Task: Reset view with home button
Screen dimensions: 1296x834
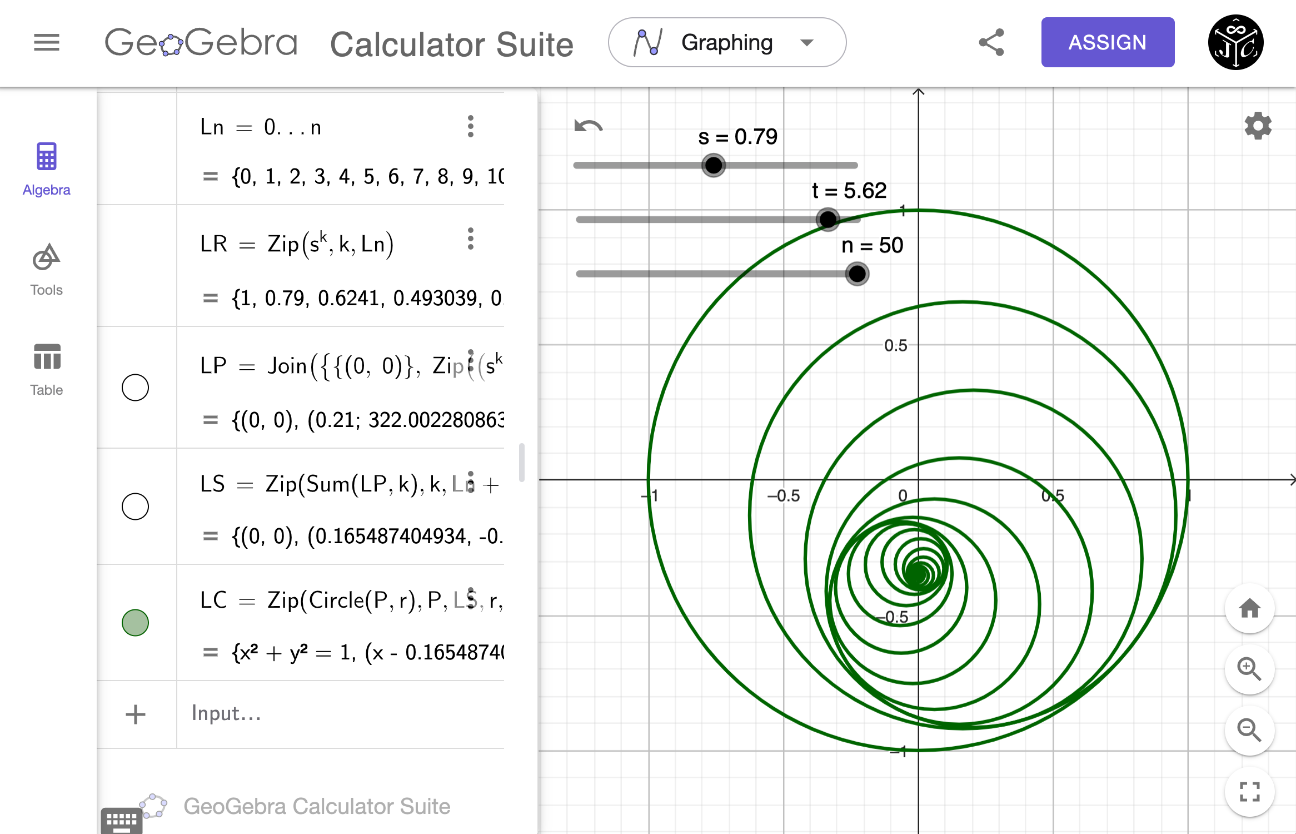Action: click(1249, 609)
